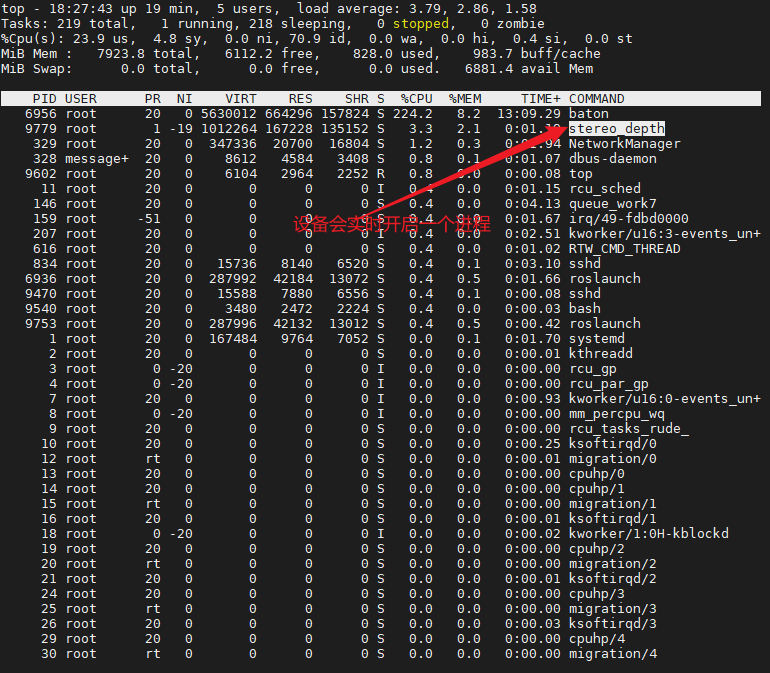The image size is (770, 673).
Task: Select the R state of top process
Action: 381,174
